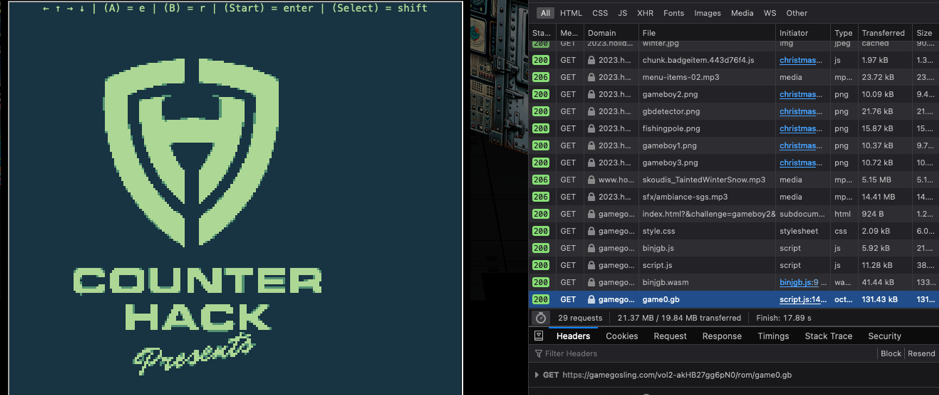
Task: Click the close details panel icon beside Headers
Action: pyautogui.click(x=538, y=336)
